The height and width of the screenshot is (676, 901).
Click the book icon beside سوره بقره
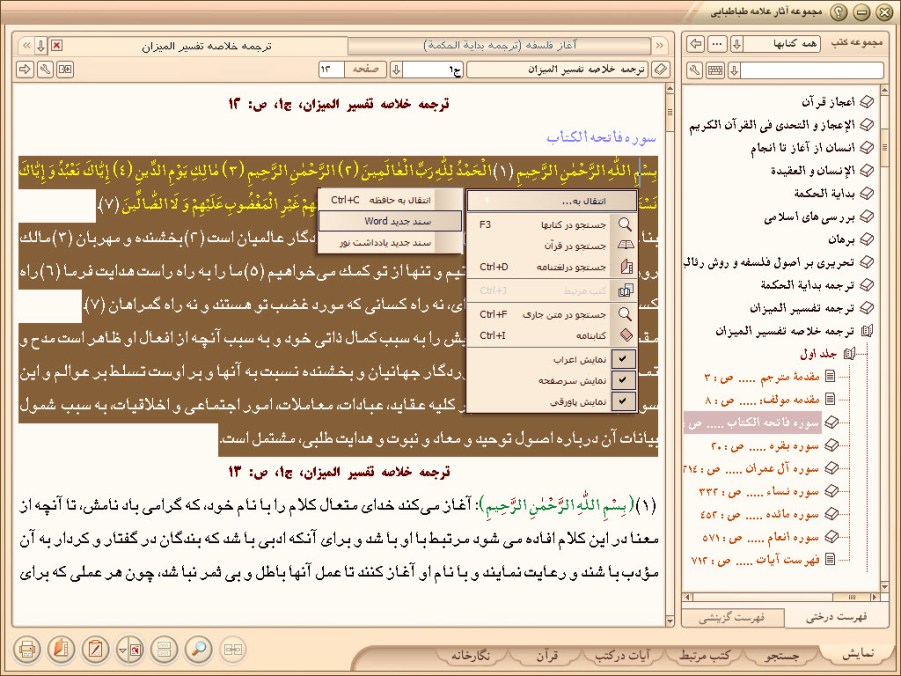831,445
